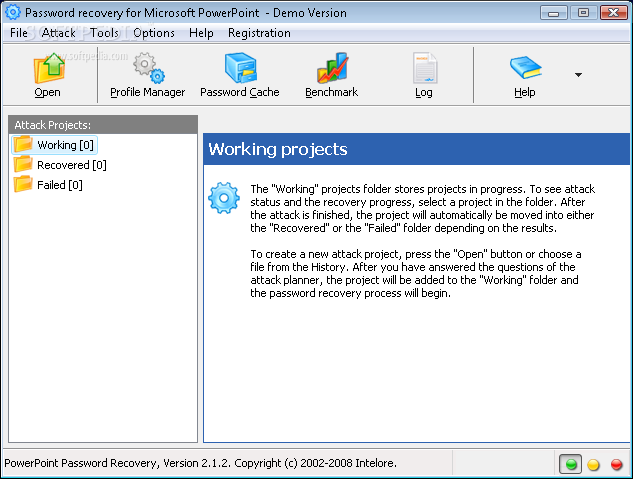Screen dimensions: 633x479
Task: Click the yellow status light button
Action: tap(593, 464)
